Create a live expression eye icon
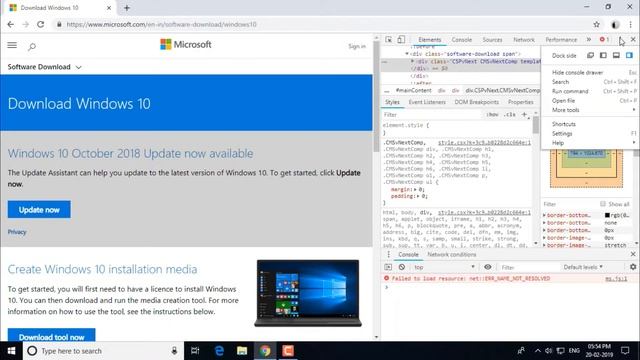Image resolution: width=640 pixels, height=360 pixels. [x=488, y=267]
